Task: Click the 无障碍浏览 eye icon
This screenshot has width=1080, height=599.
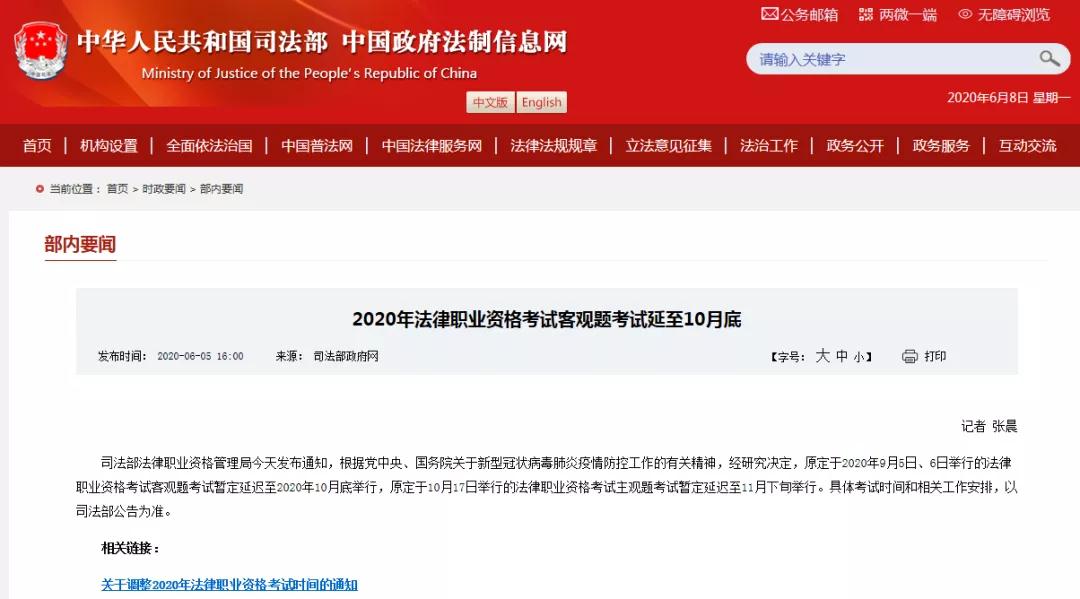Action: (965, 14)
